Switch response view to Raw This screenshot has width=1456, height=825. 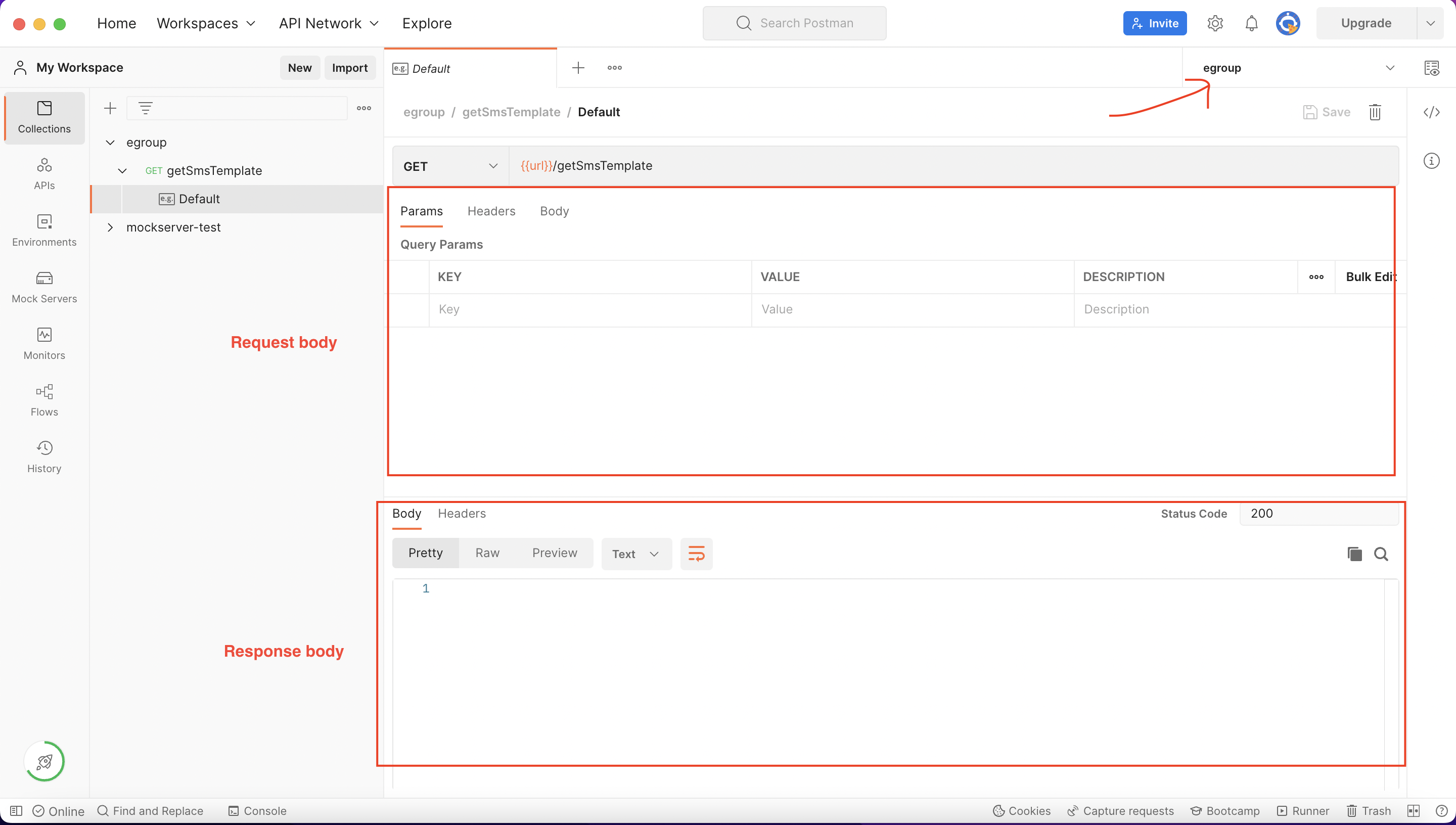point(487,553)
